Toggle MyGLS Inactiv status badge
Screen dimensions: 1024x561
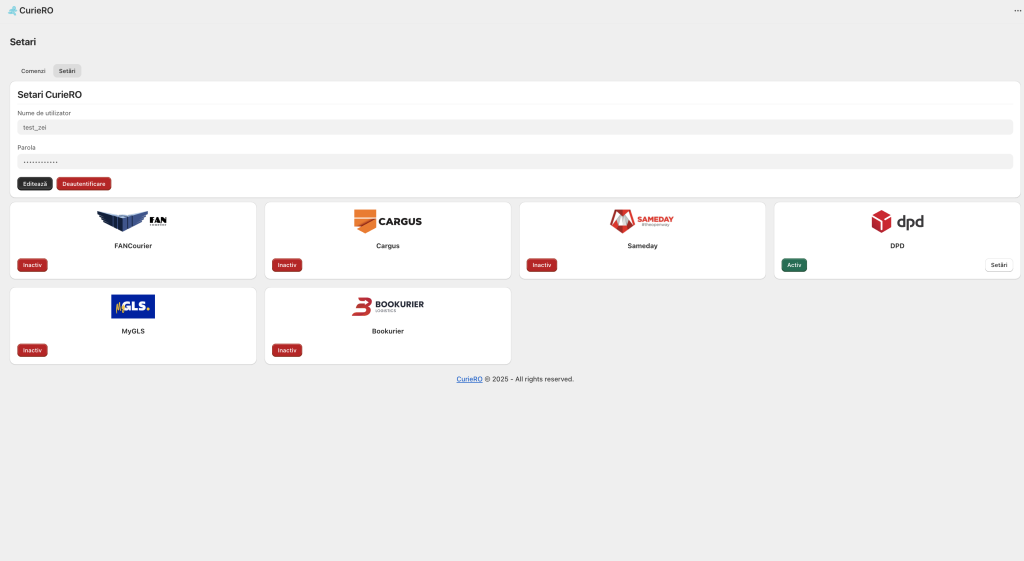(x=32, y=351)
